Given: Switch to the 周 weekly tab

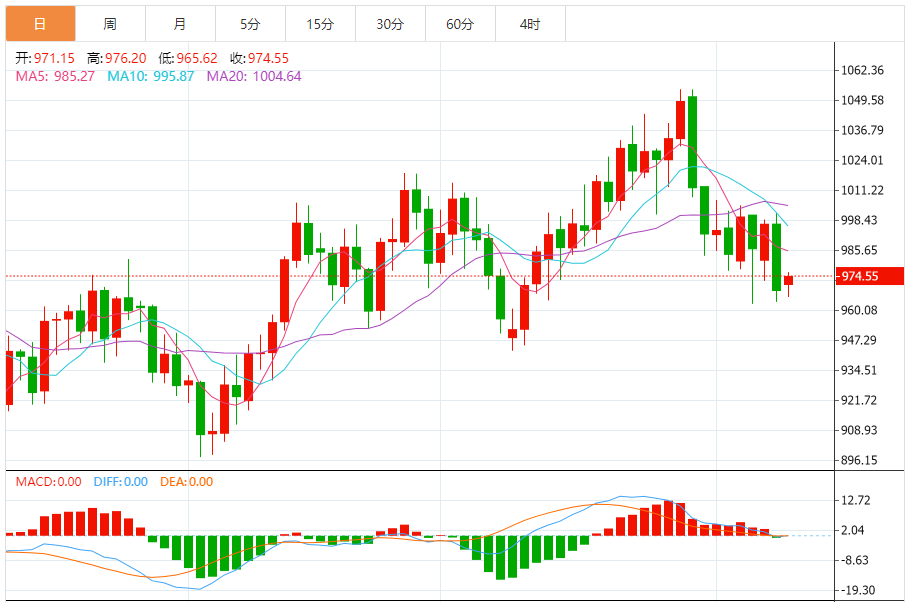Looking at the screenshot, I should [110, 24].
